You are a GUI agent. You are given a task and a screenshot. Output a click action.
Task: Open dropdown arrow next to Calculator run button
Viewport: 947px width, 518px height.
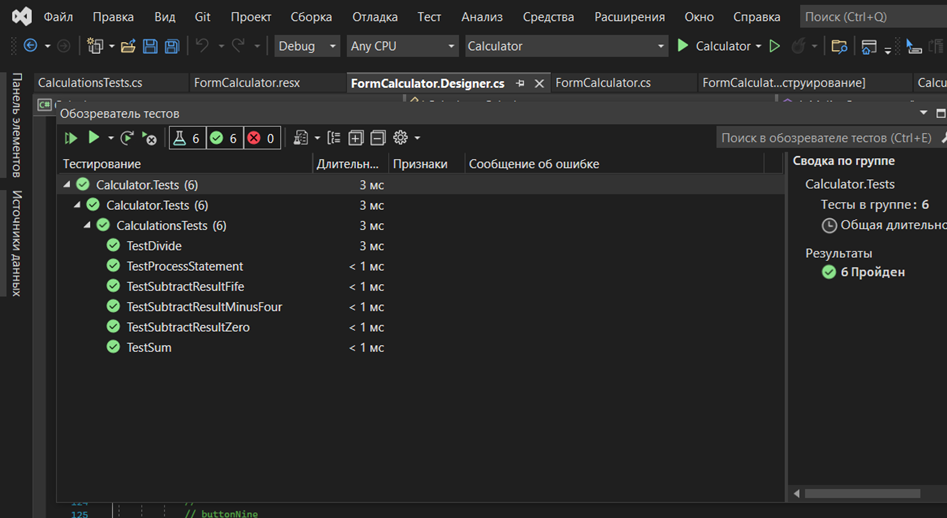[759, 46]
